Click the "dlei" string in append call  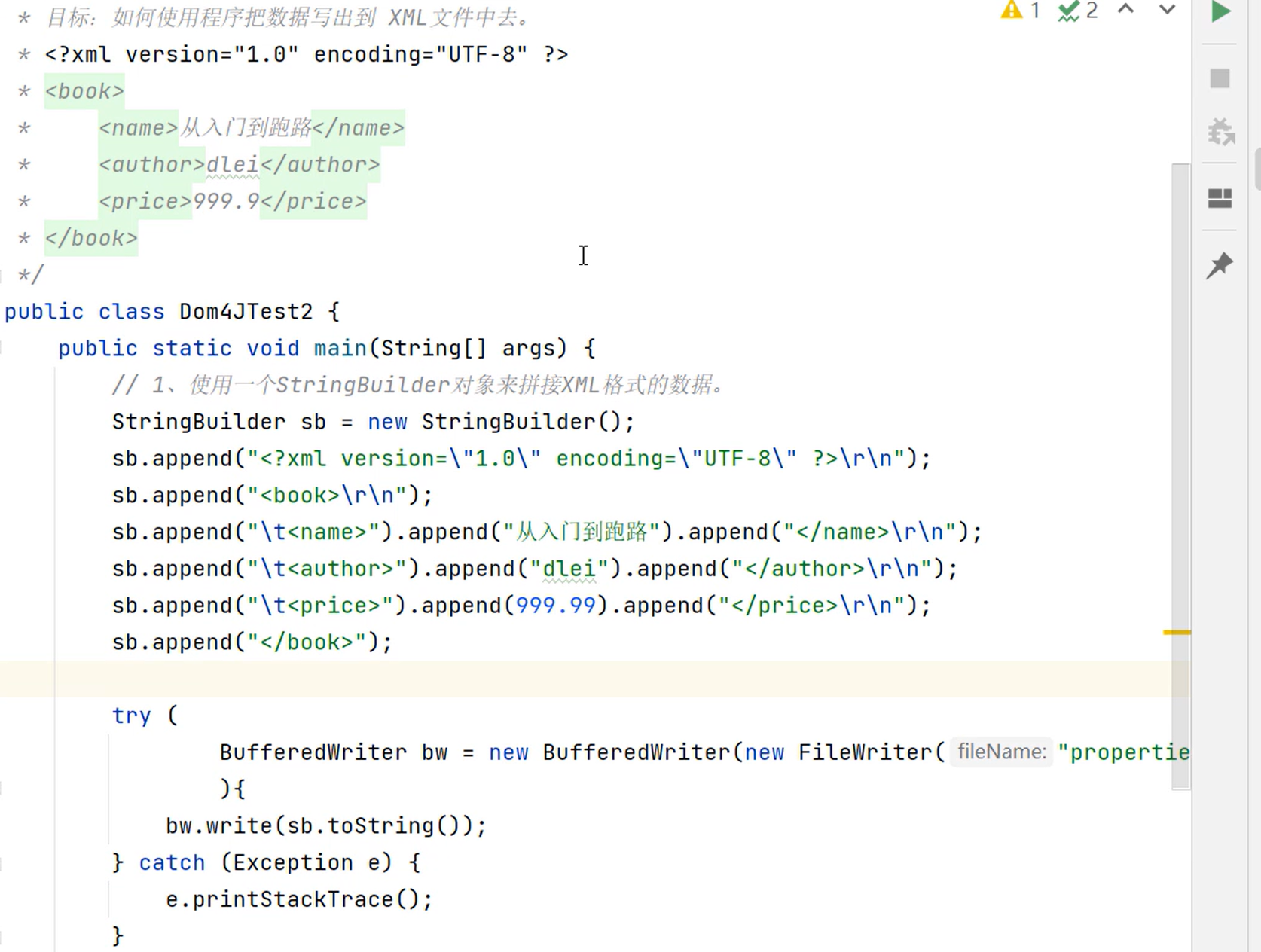[x=569, y=569]
